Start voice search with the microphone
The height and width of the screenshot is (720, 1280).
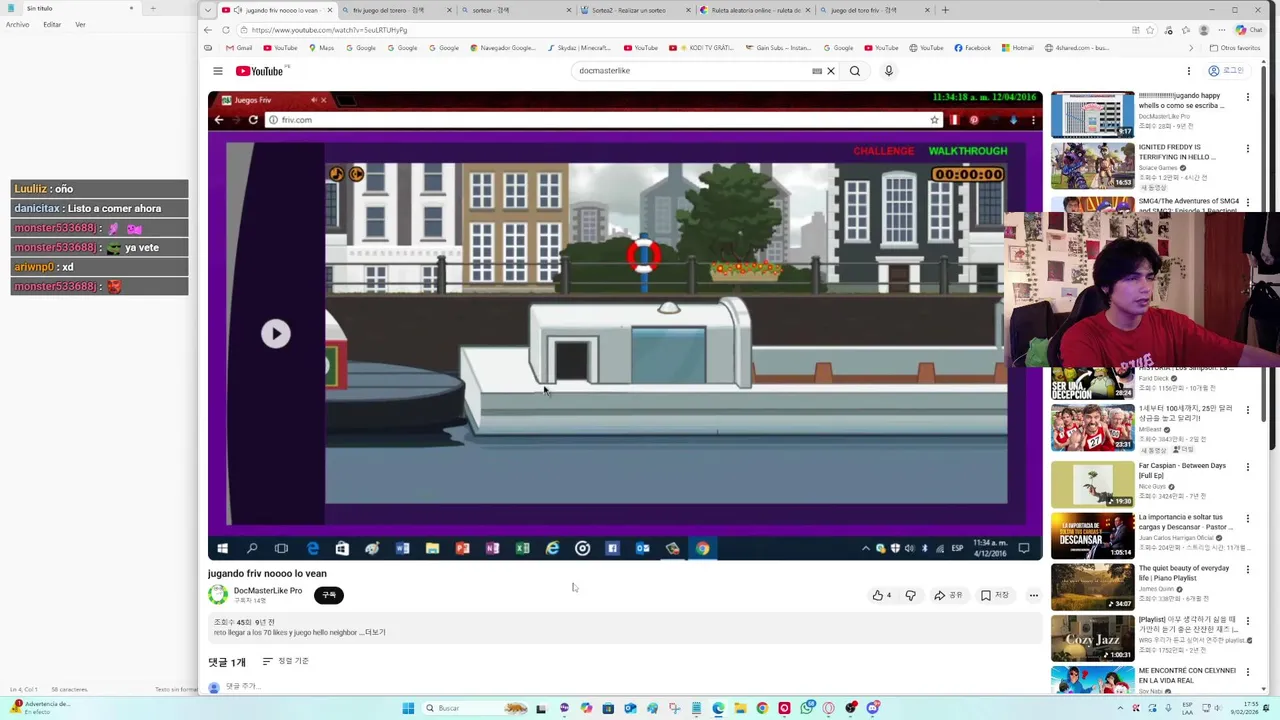pyautogui.click(x=888, y=71)
